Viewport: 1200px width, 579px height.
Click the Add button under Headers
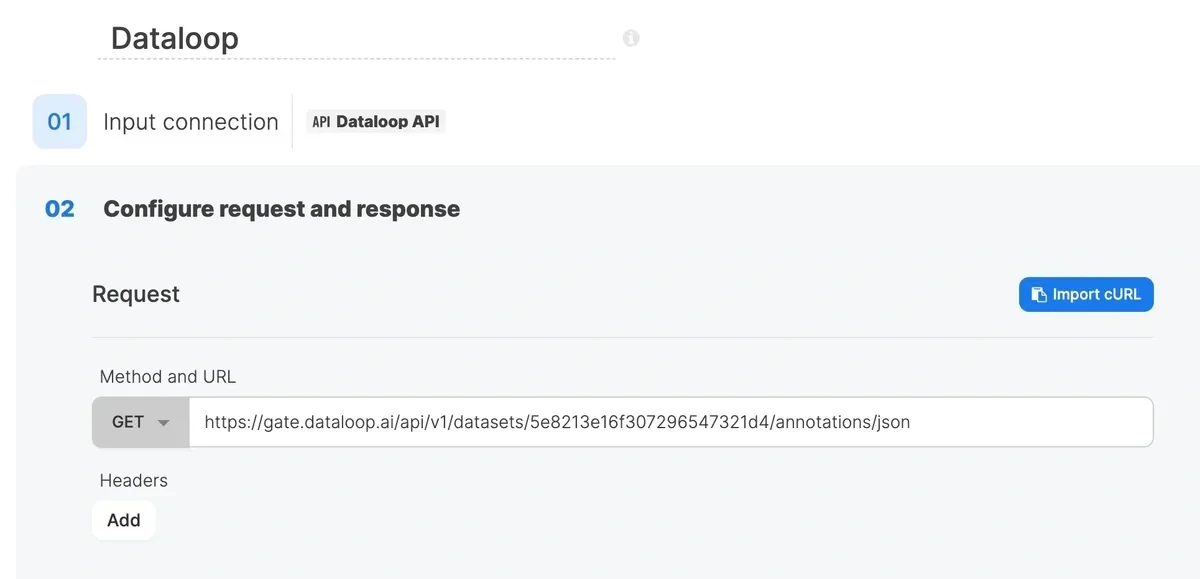(x=123, y=520)
